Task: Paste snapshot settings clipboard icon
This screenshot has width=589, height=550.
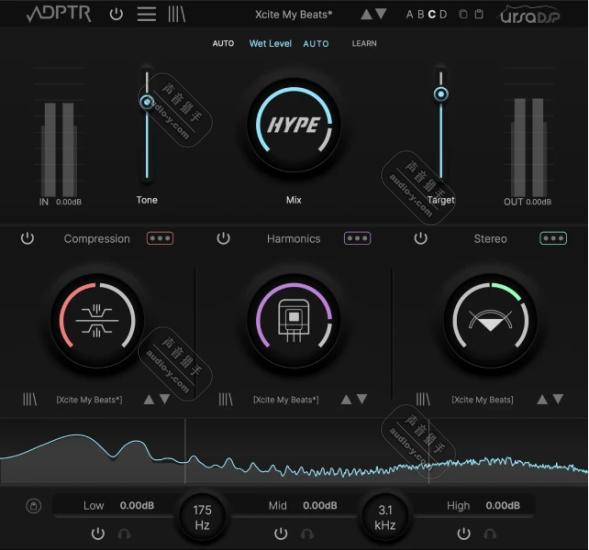Action: click(479, 14)
